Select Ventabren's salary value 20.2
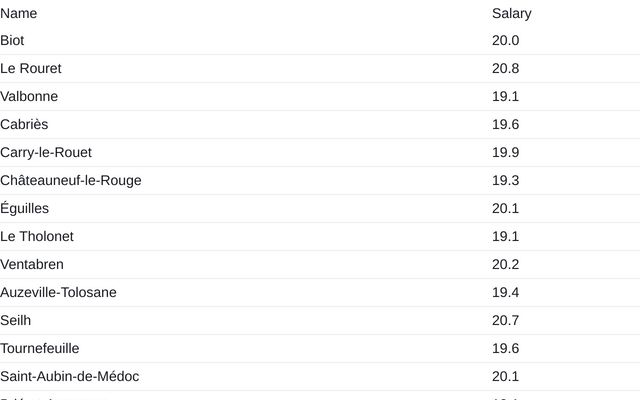The image size is (640, 400). [505, 264]
